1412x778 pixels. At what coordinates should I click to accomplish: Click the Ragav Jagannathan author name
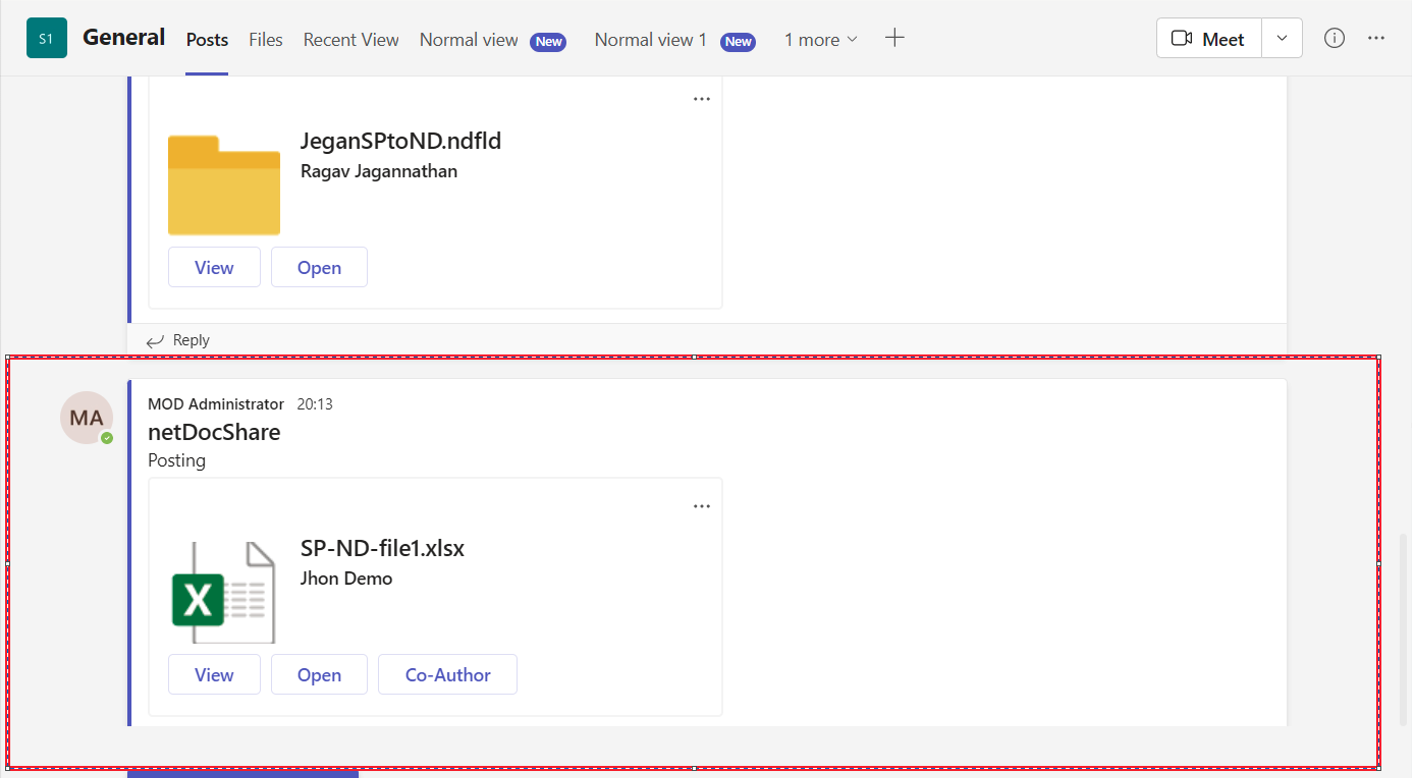[x=379, y=171]
